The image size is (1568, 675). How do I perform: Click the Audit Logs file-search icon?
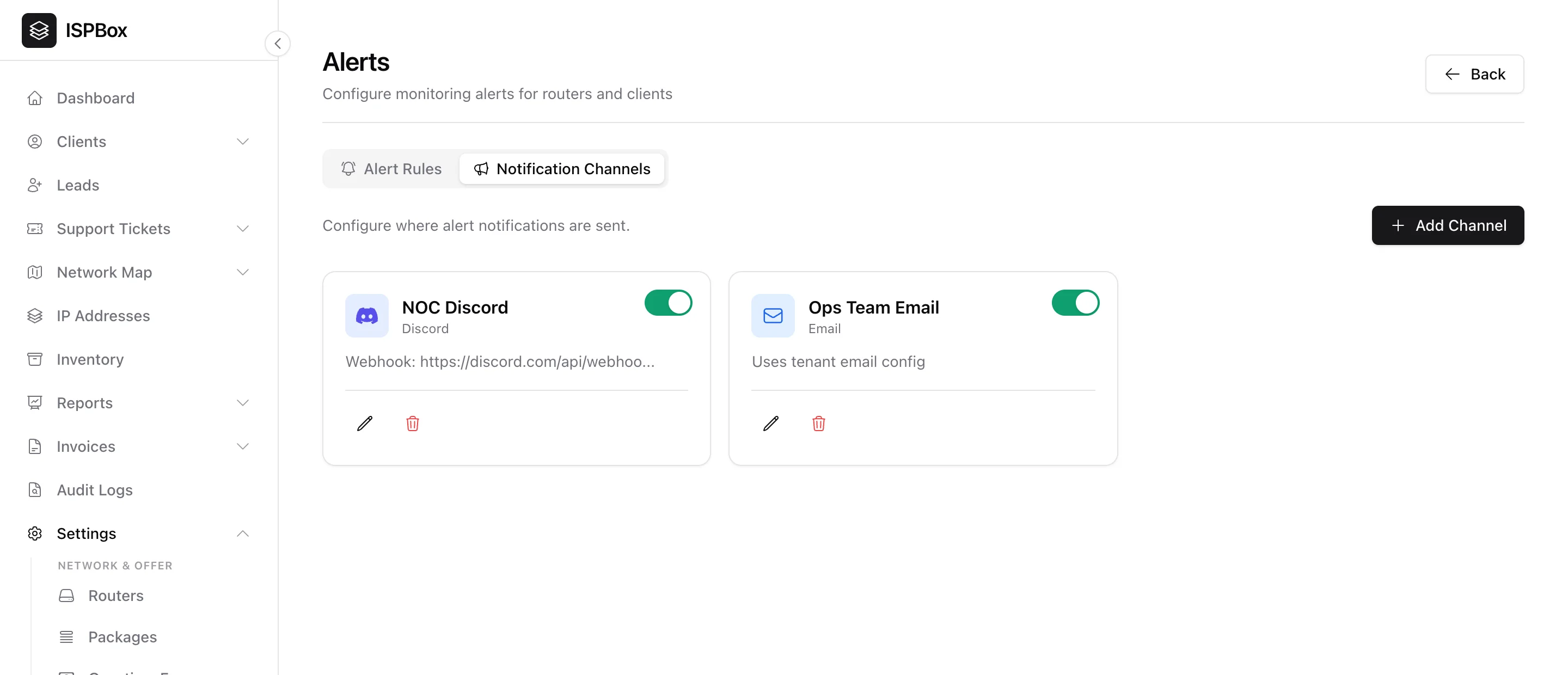[35, 489]
